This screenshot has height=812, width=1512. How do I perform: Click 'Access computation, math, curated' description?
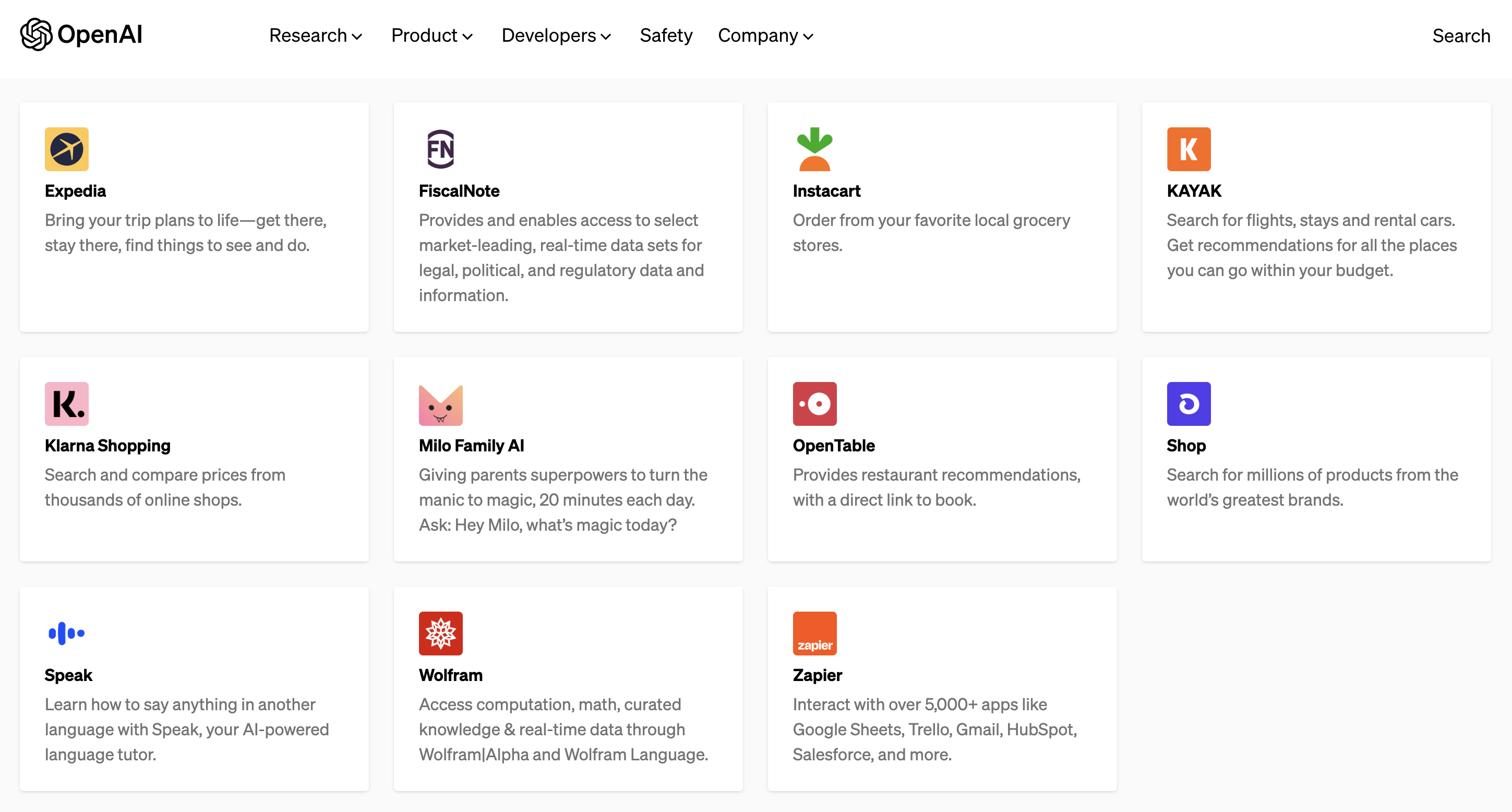(x=563, y=729)
